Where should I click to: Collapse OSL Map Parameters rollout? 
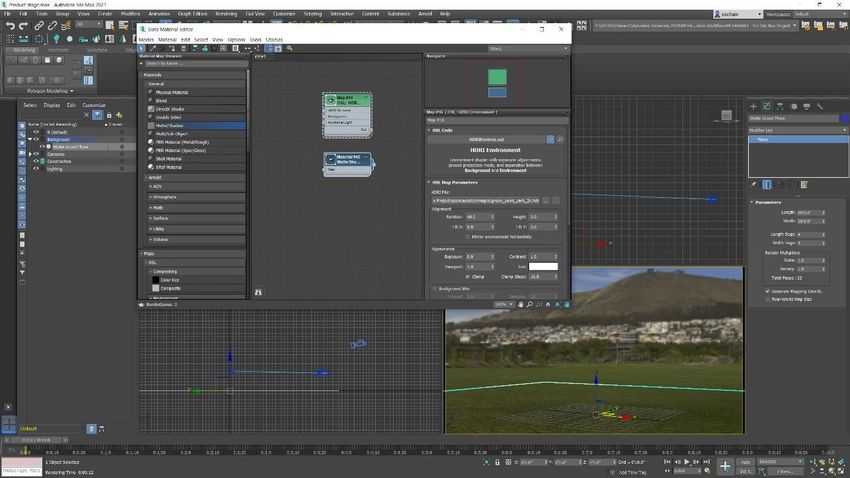[x=429, y=182]
